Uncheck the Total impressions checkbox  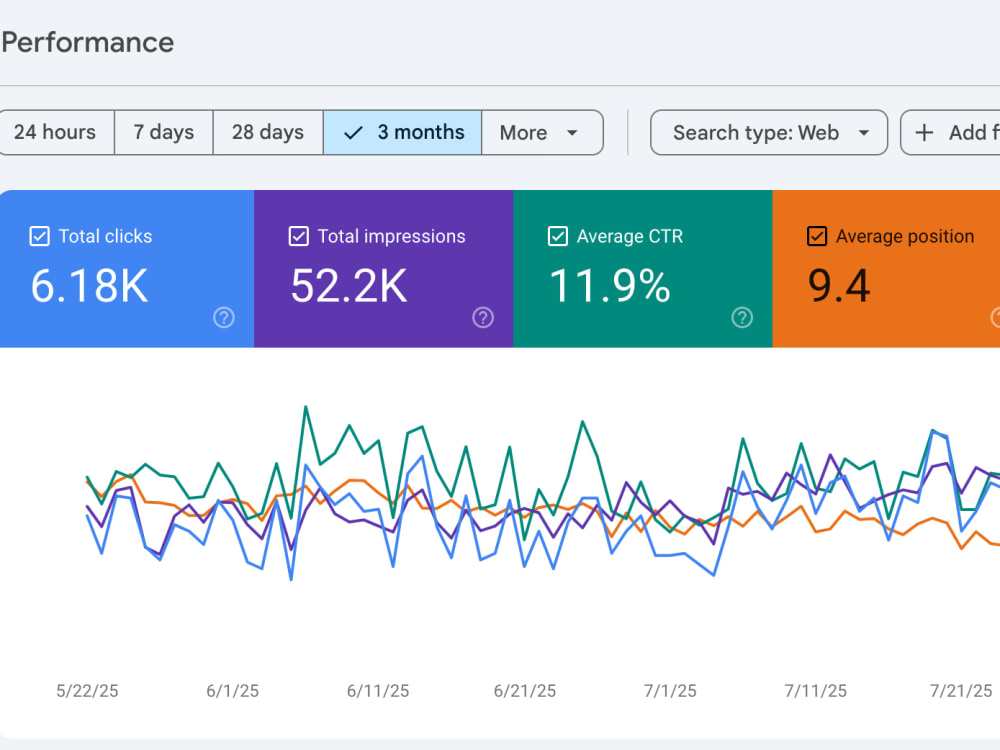click(298, 236)
